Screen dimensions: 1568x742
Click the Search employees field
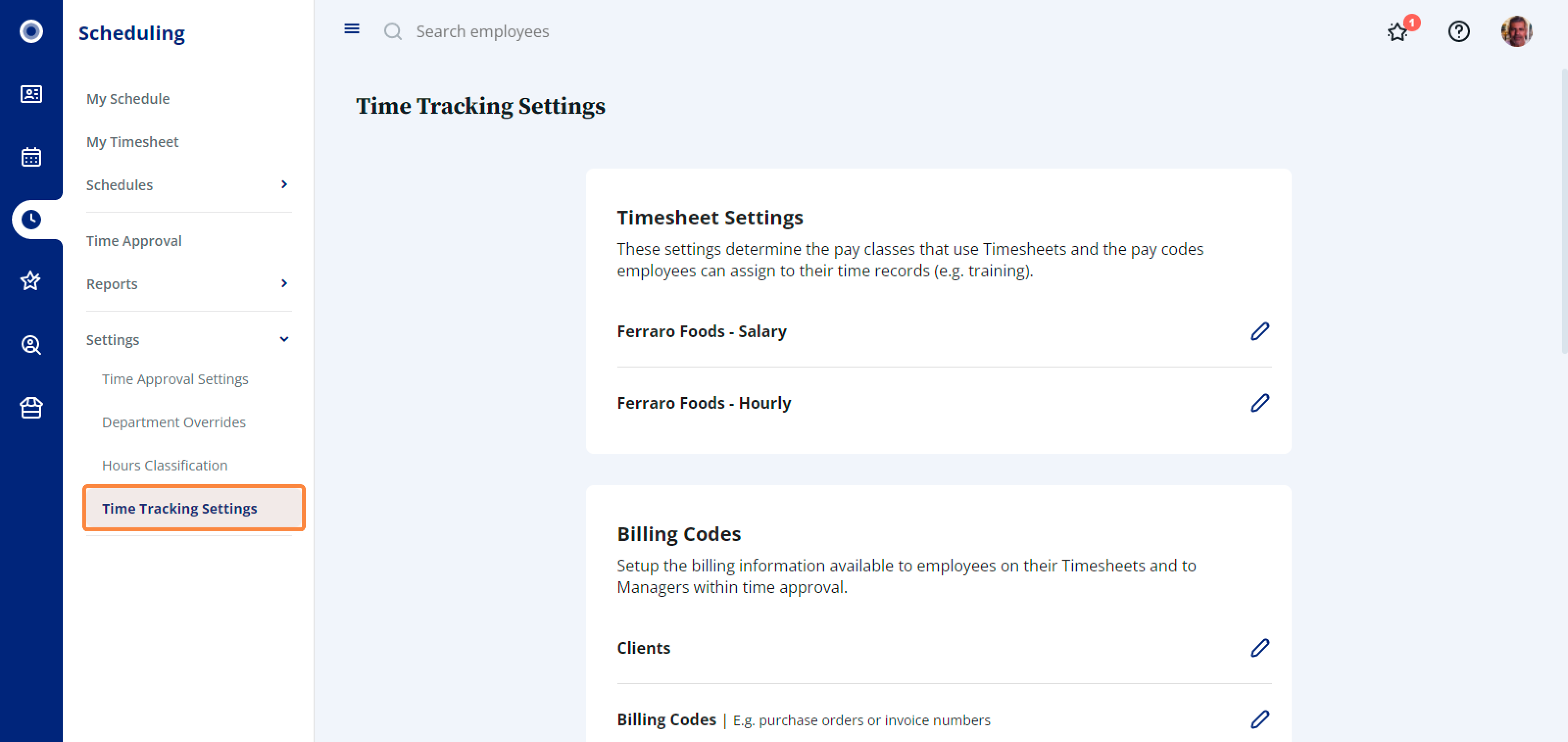(x=482, y=32)
